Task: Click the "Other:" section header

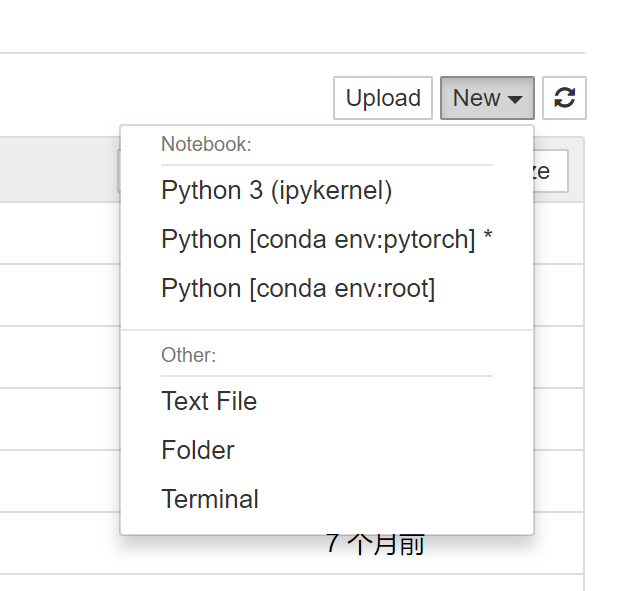Action: 189,355
